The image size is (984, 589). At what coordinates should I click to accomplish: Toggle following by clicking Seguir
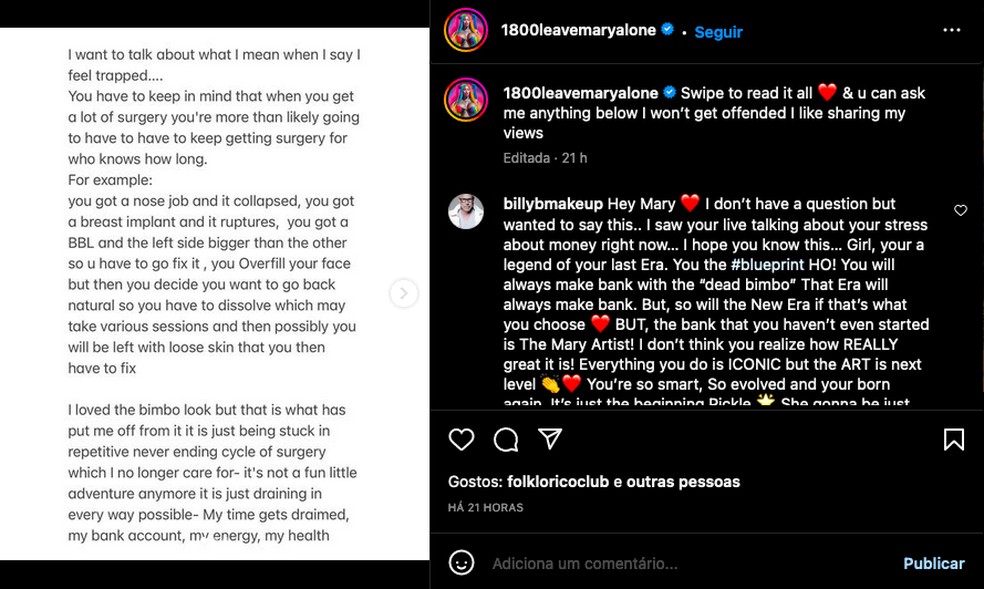(718, 31)
